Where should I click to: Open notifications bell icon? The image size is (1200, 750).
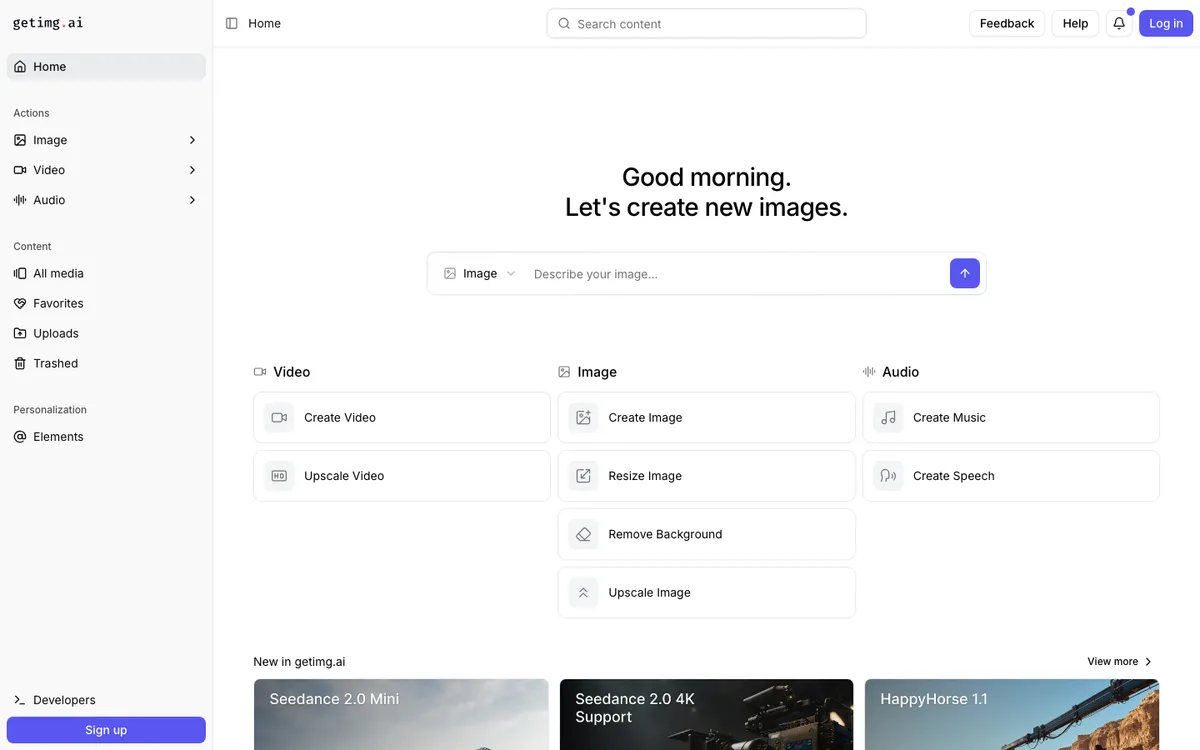coord(1119,23)
